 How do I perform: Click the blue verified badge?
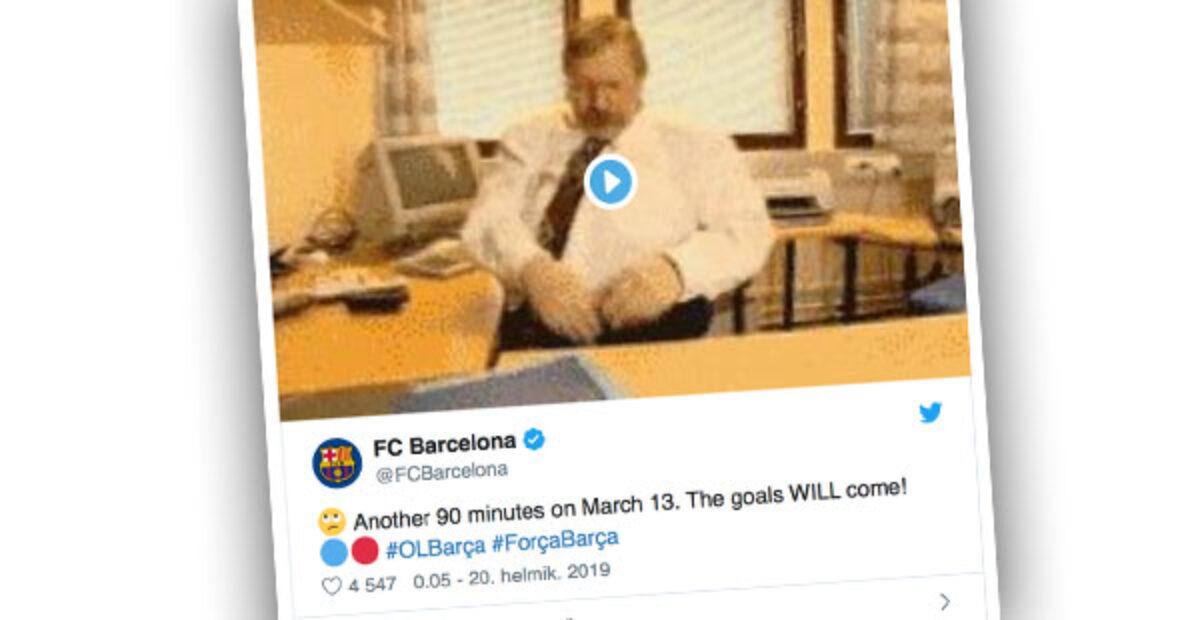pyautogui.click(x=534, y=439)
